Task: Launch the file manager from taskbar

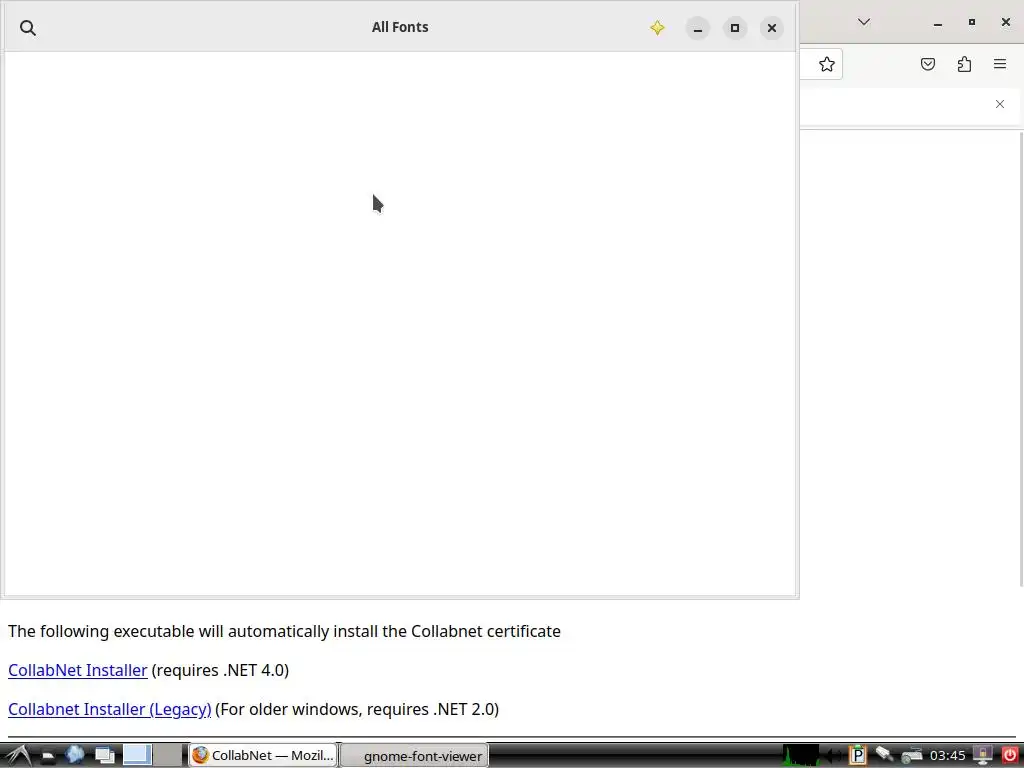Action: coord(48,756)
